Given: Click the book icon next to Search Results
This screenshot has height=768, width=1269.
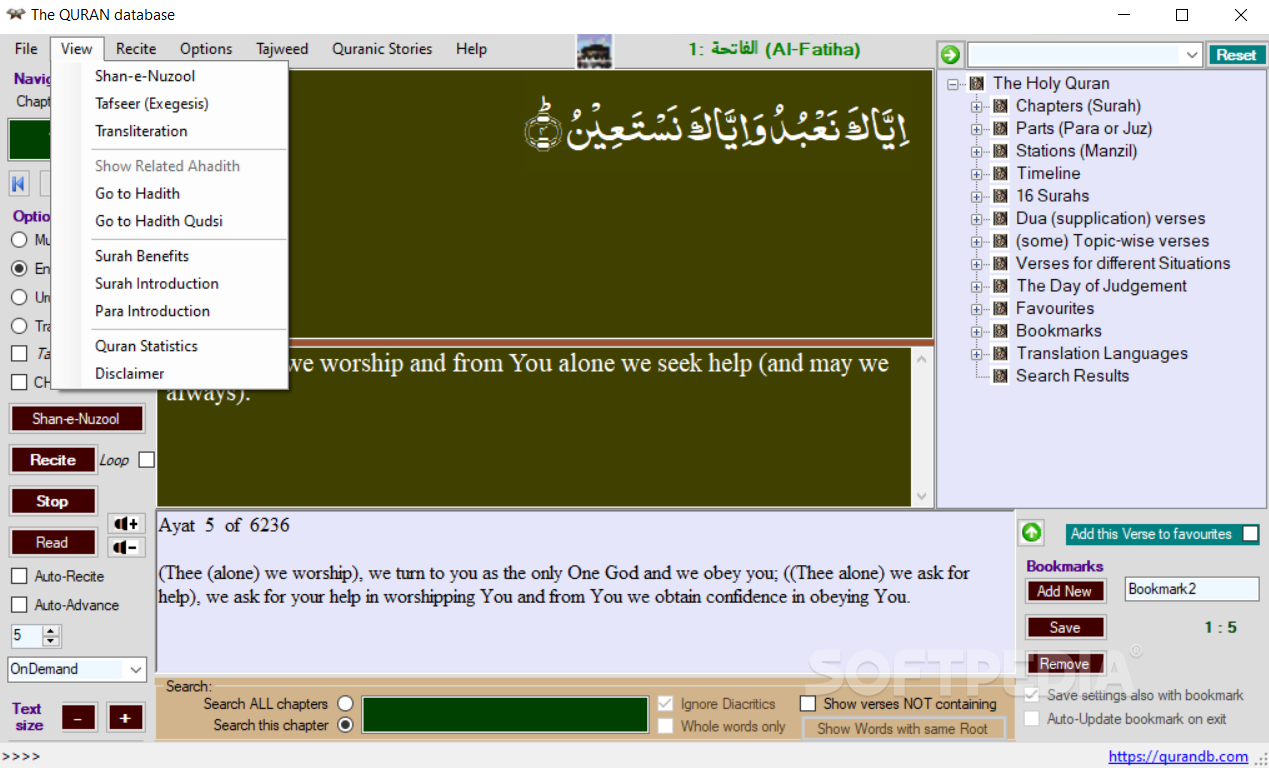Looking at the screenshot, I should 999,376.
